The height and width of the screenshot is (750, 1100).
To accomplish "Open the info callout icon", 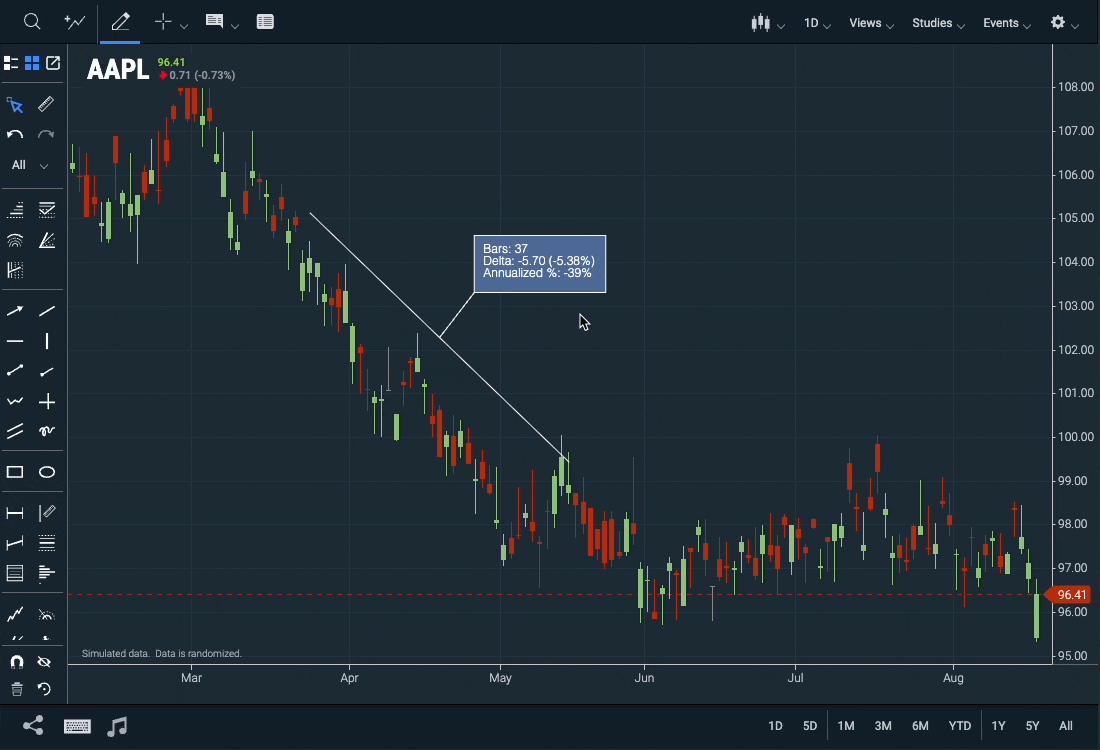I will [214, 21].
